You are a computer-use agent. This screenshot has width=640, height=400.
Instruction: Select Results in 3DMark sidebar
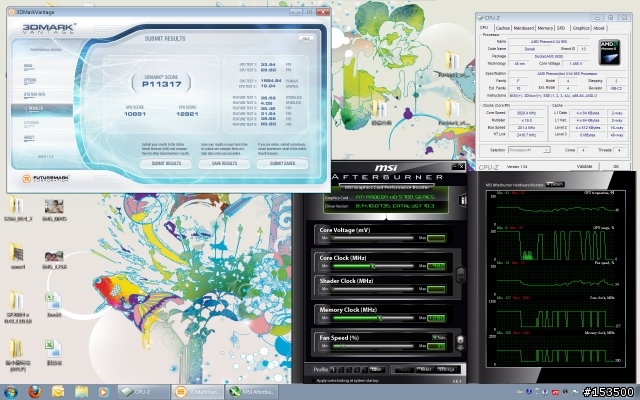click(x=42, y=109)
